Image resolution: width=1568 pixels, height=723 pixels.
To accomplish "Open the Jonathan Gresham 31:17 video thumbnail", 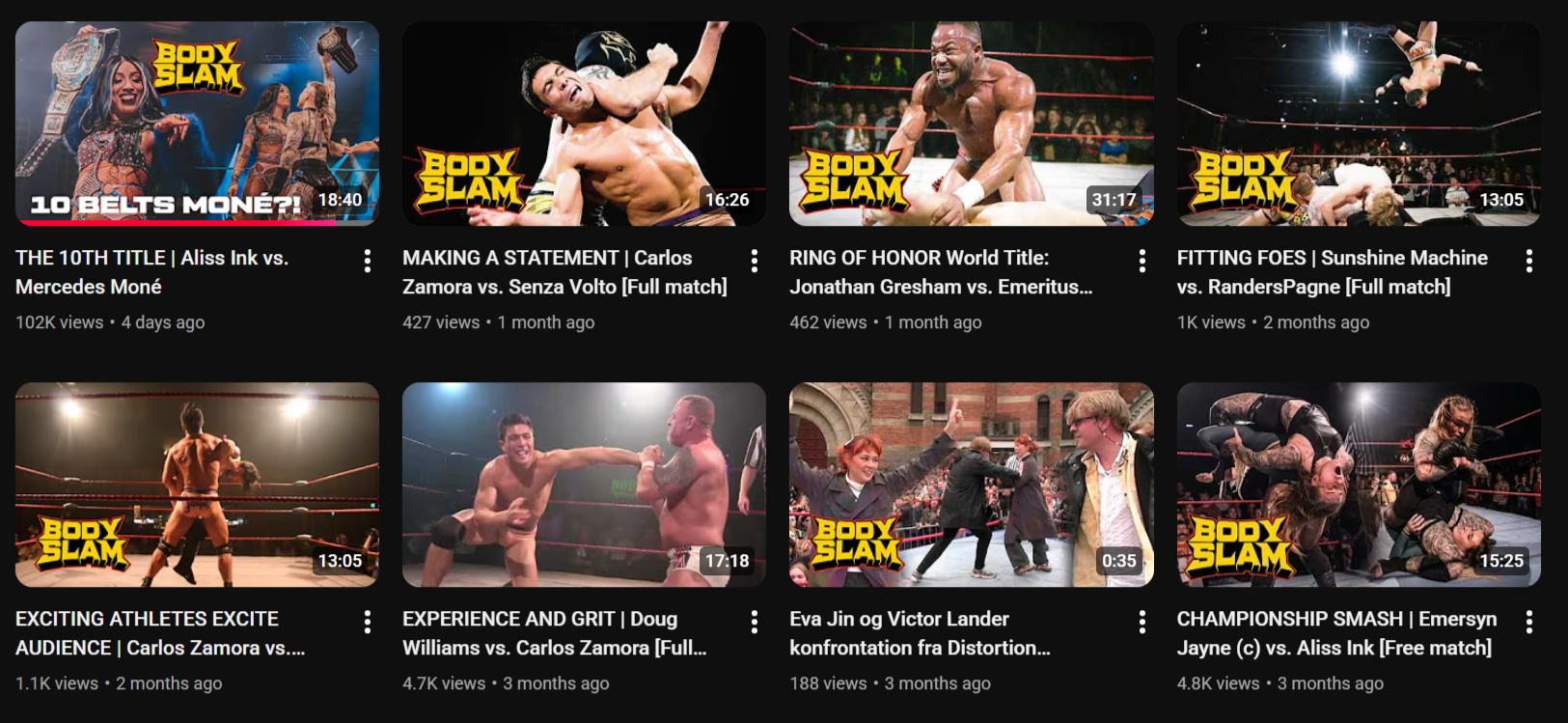I will (971, 124).
